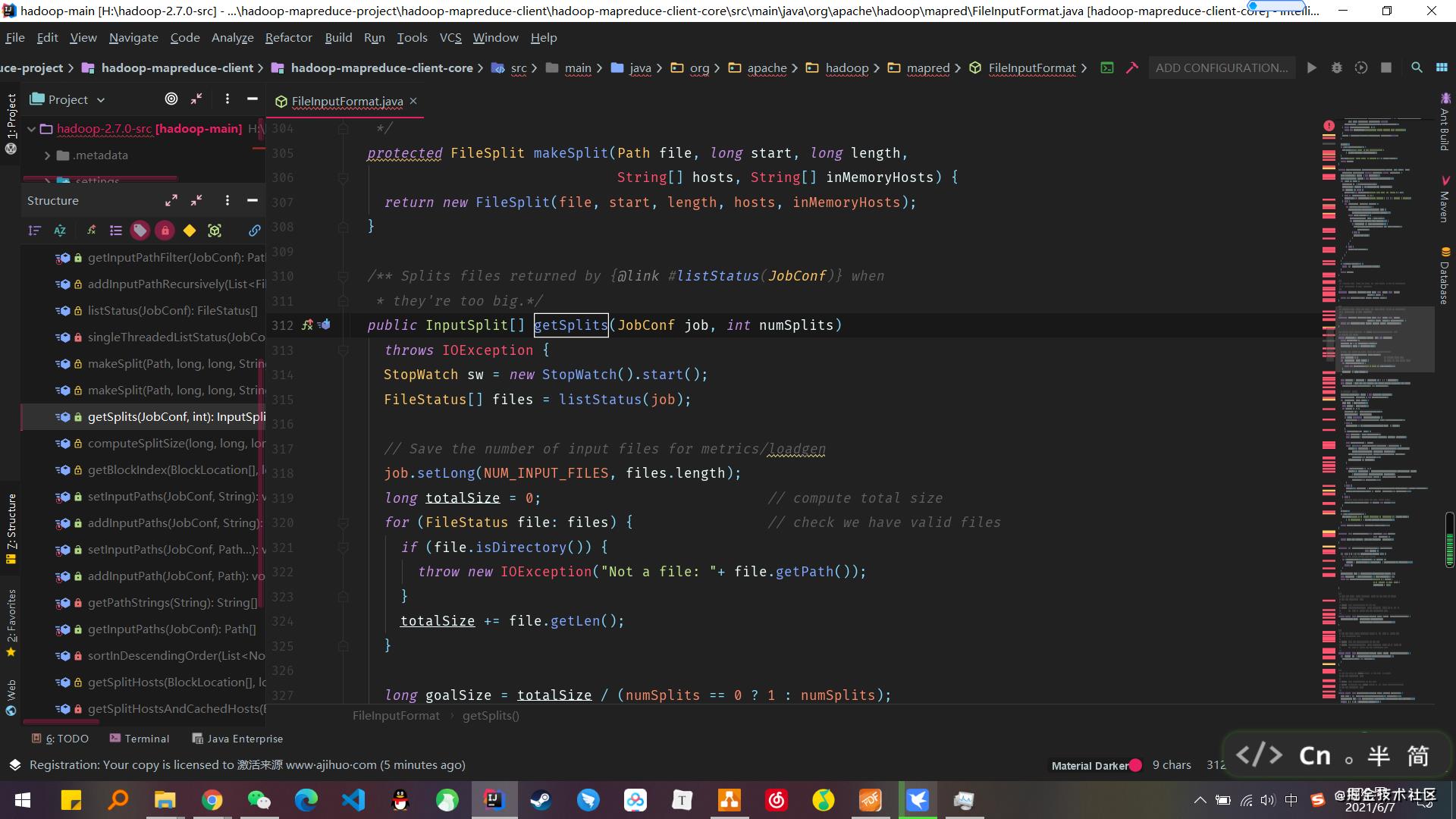
Task: Click the locate target icon in Project panel
Action: (171, 99)
